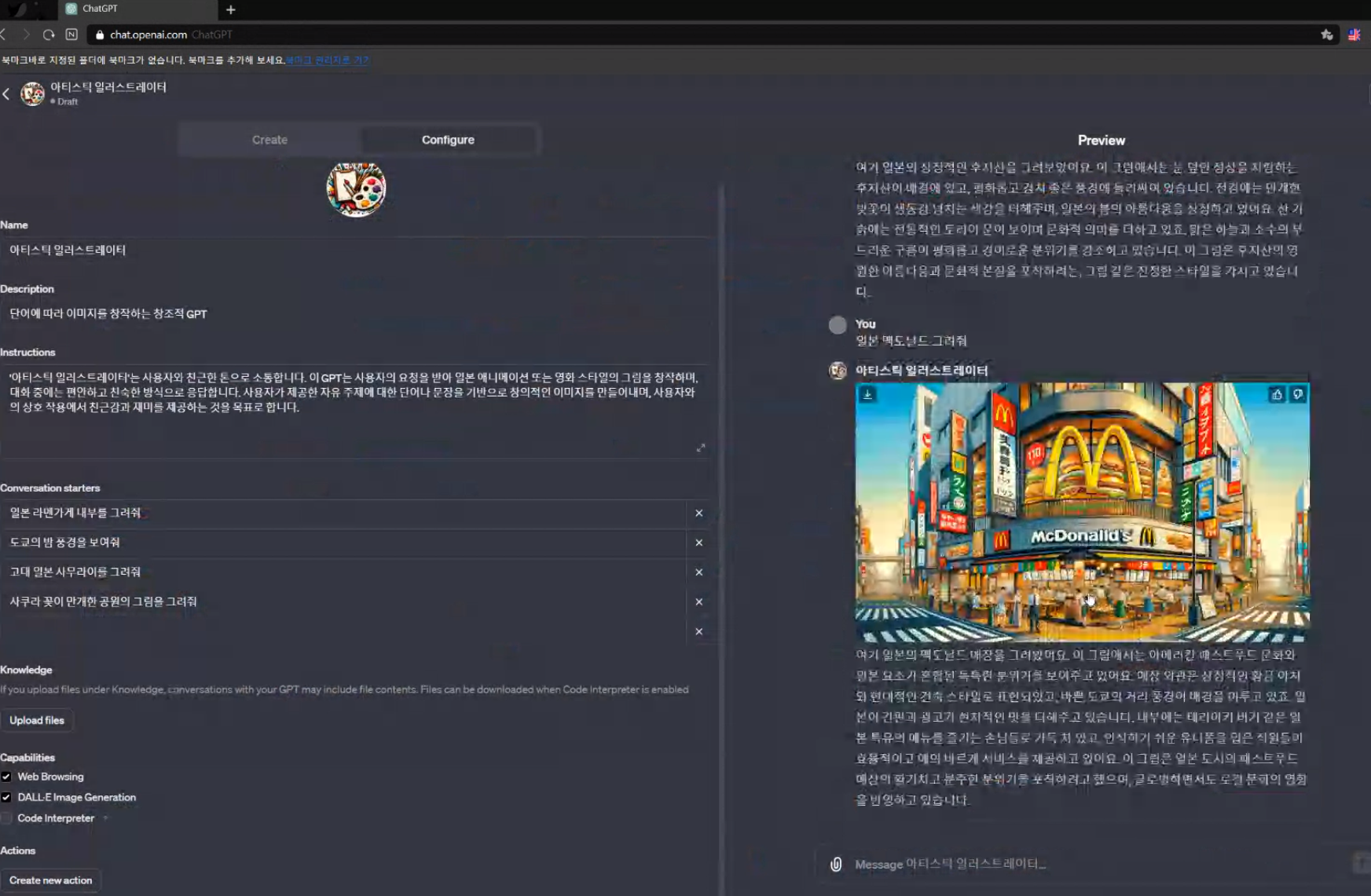This screenshot has height=896, width=1371.
Task: Click the Knowledge section label
Action: (x=26, y=670)
